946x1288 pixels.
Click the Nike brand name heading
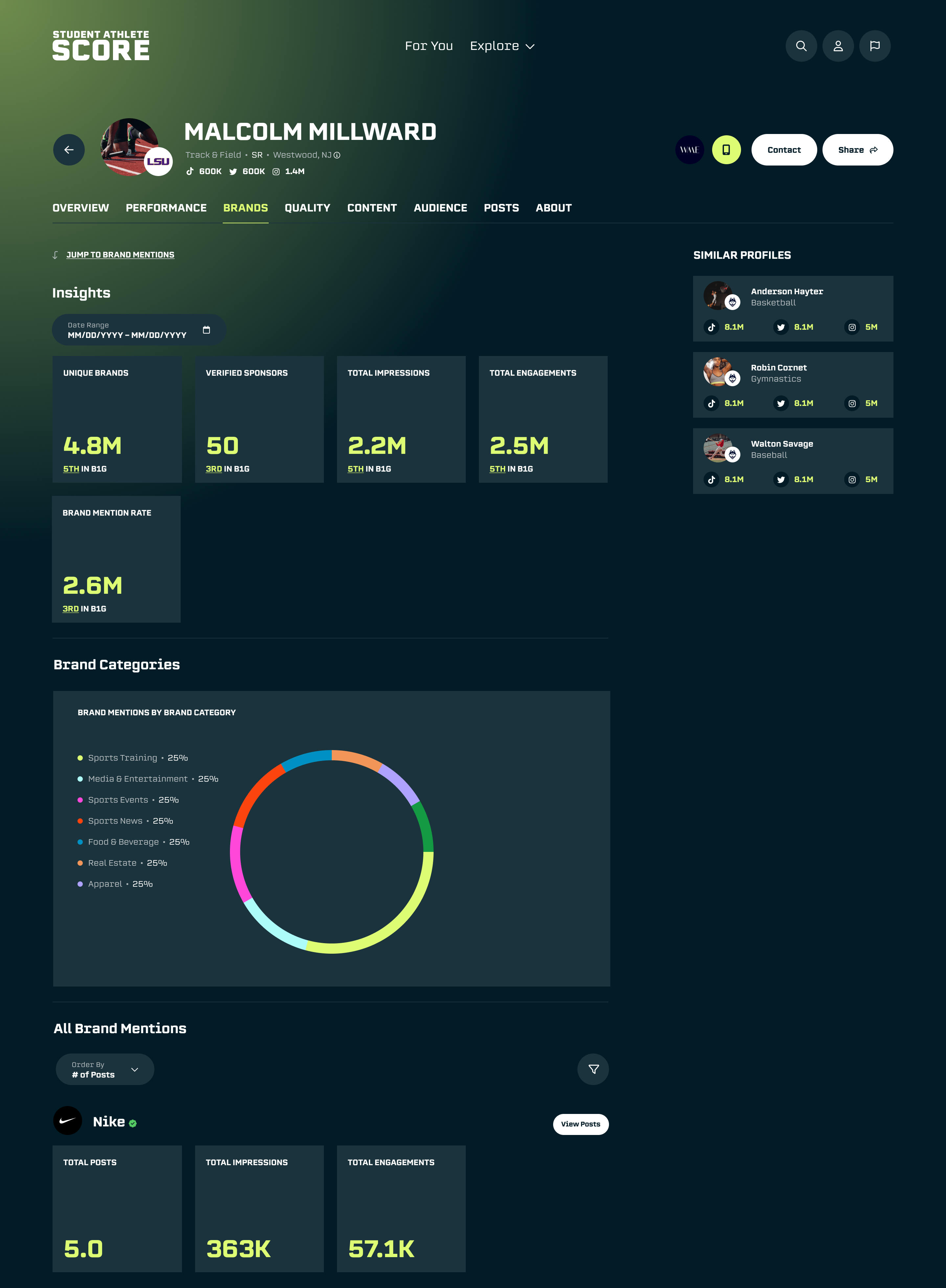109,1122
